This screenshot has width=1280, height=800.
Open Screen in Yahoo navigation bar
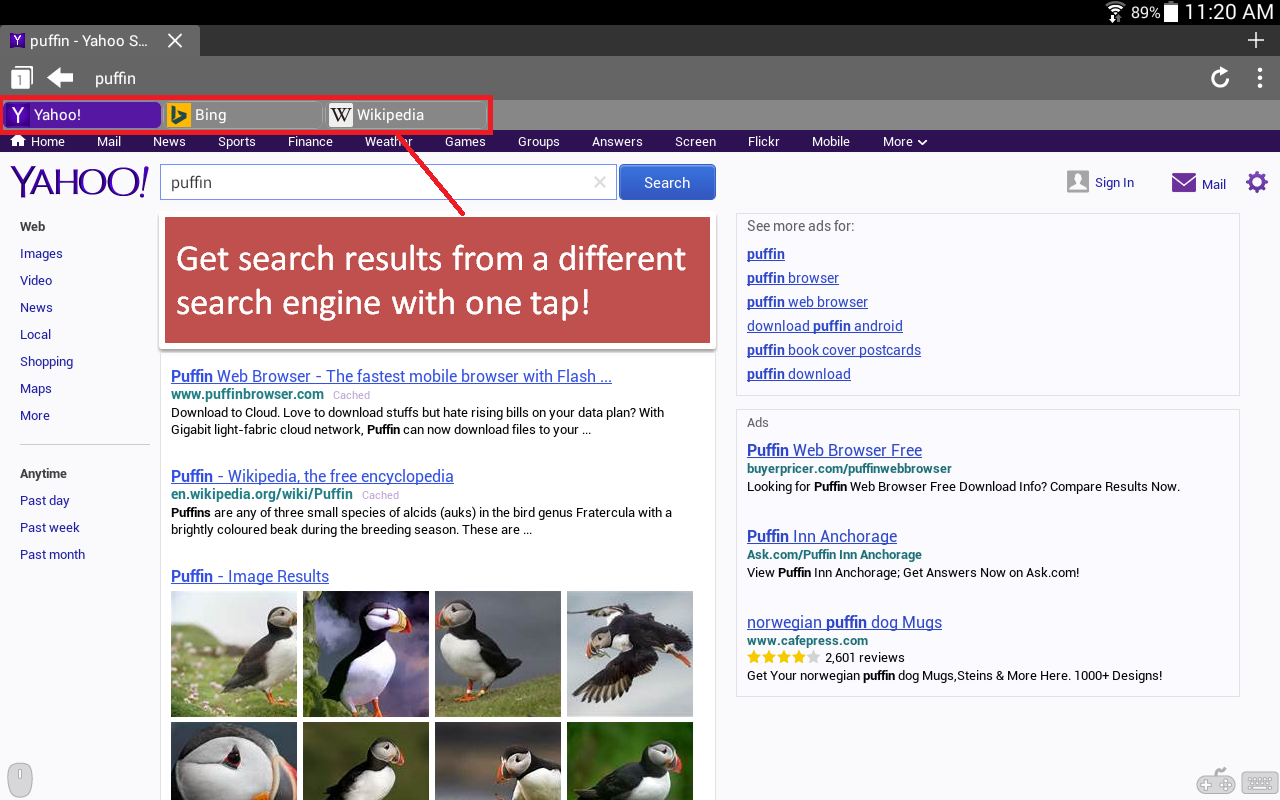695,142
